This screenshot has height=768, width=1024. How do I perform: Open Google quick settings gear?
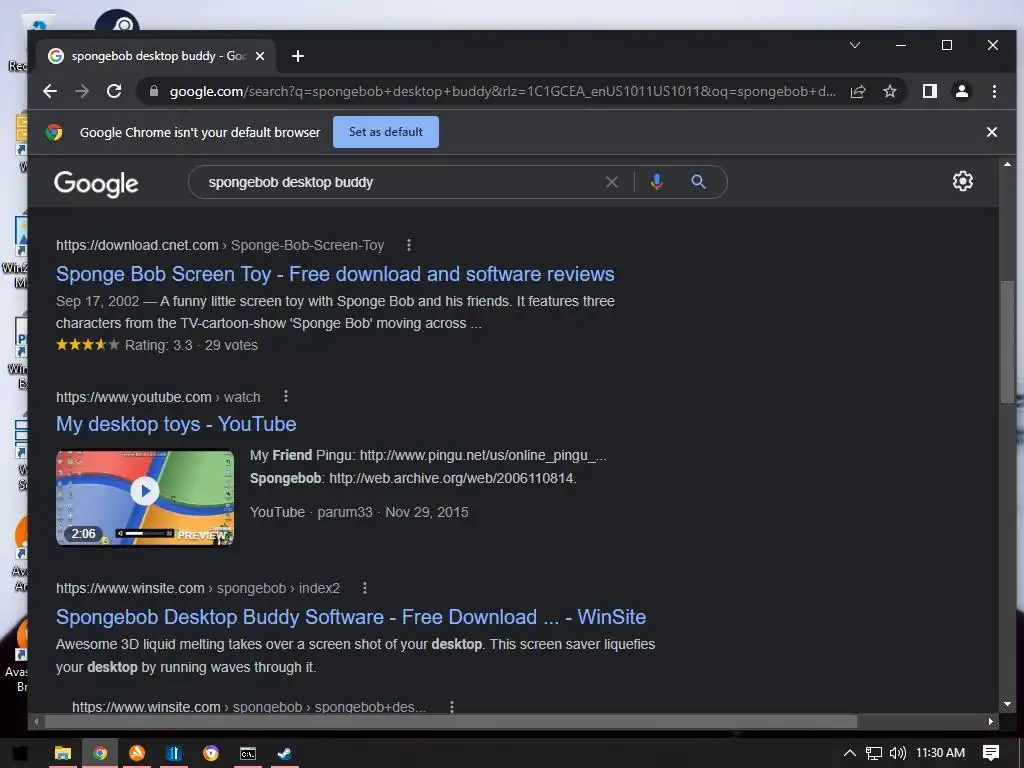pos(963,181)
